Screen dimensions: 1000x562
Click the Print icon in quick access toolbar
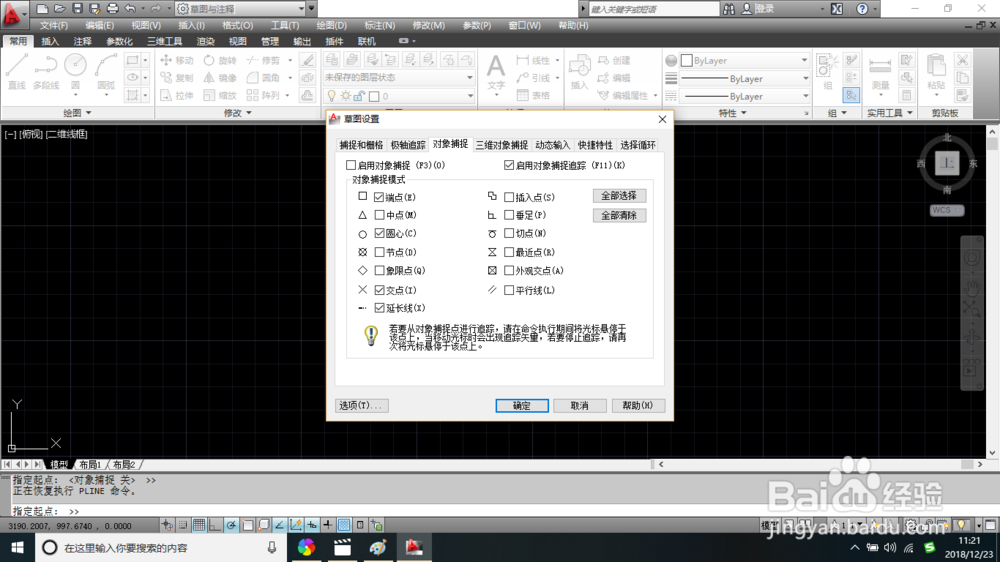[112, 8]
